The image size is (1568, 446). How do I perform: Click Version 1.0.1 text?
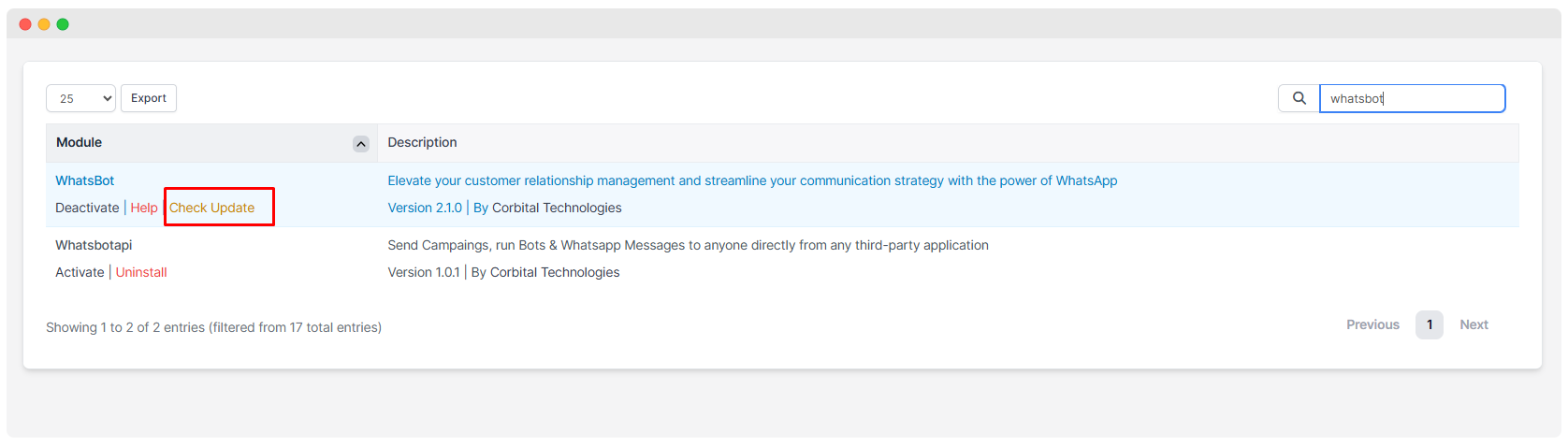[424, 272]
